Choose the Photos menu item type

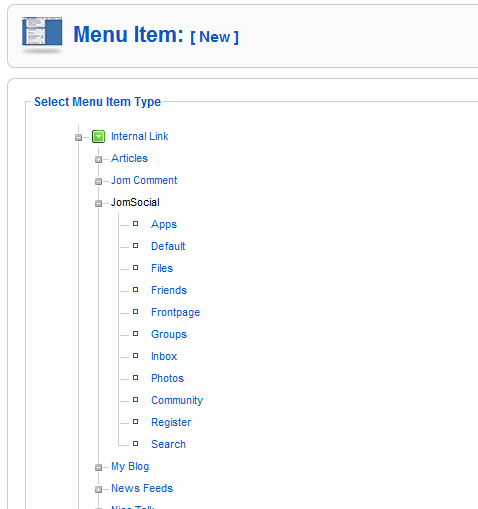[167, 378]
